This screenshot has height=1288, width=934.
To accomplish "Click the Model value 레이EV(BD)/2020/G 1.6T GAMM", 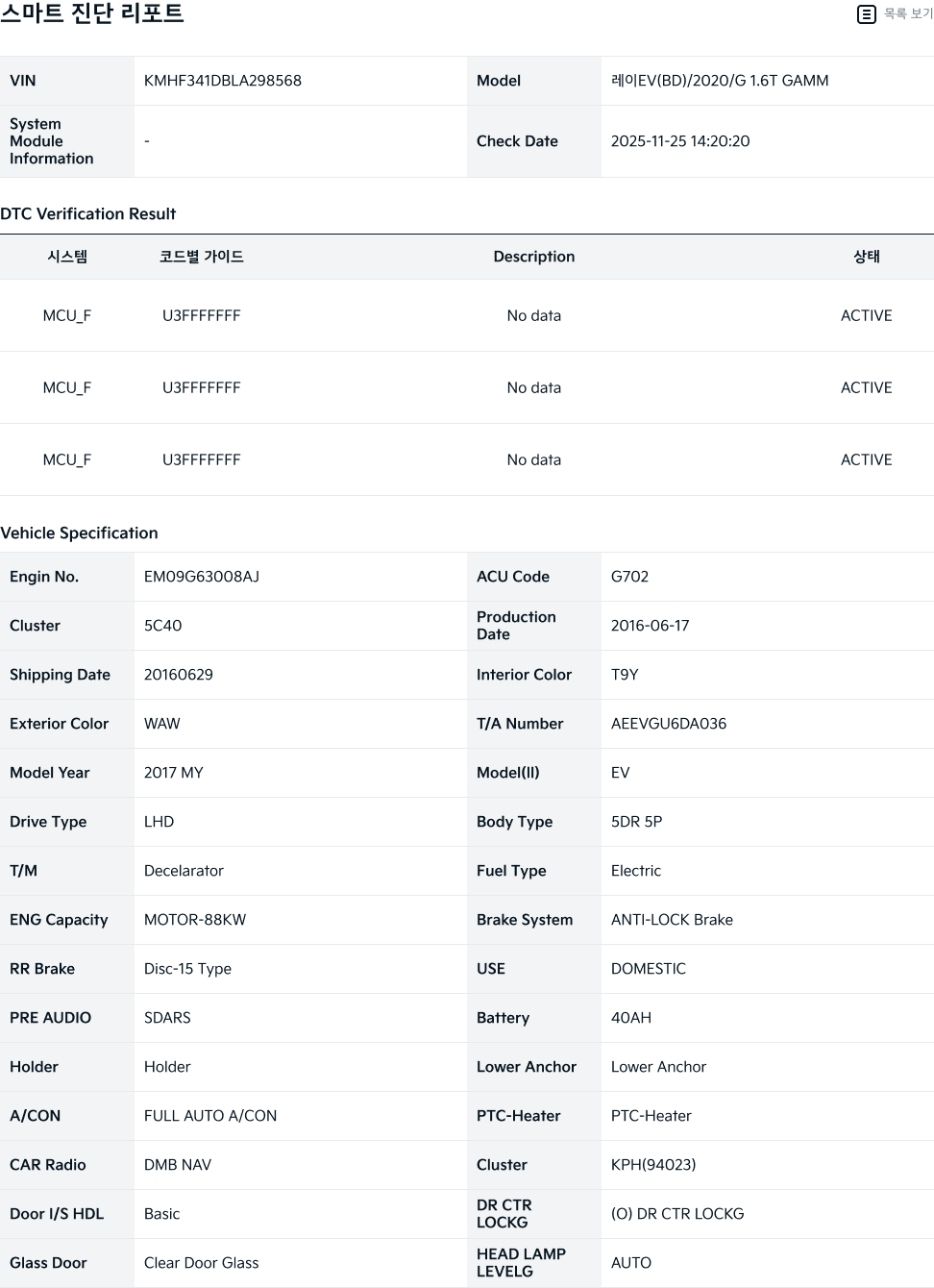I will 720,81.
